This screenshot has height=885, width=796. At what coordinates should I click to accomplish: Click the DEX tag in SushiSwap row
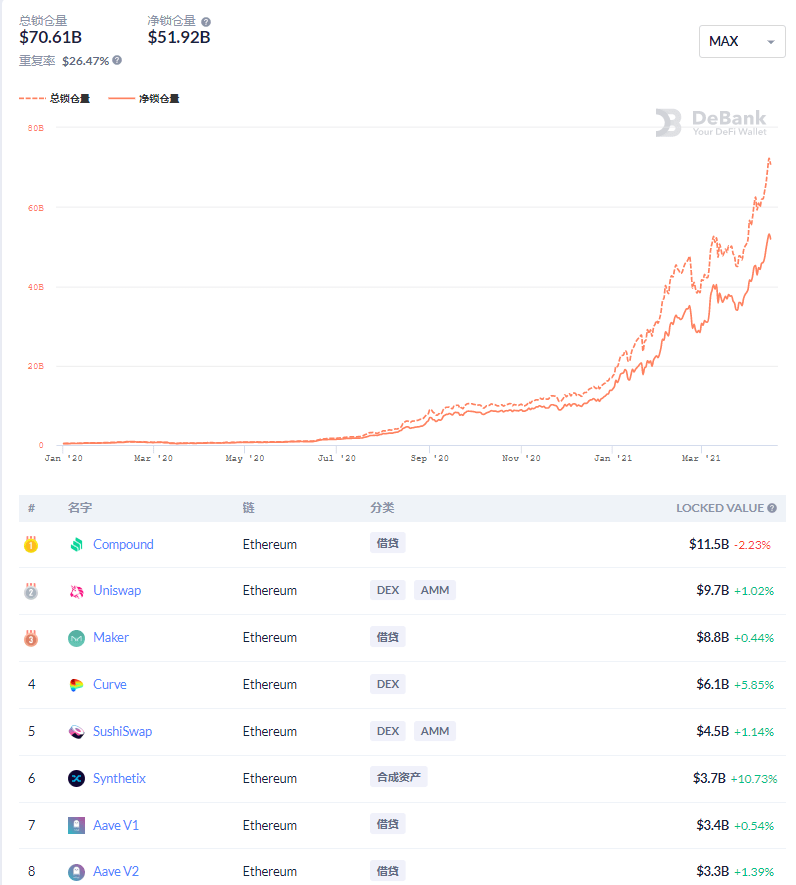click(388, 731)
